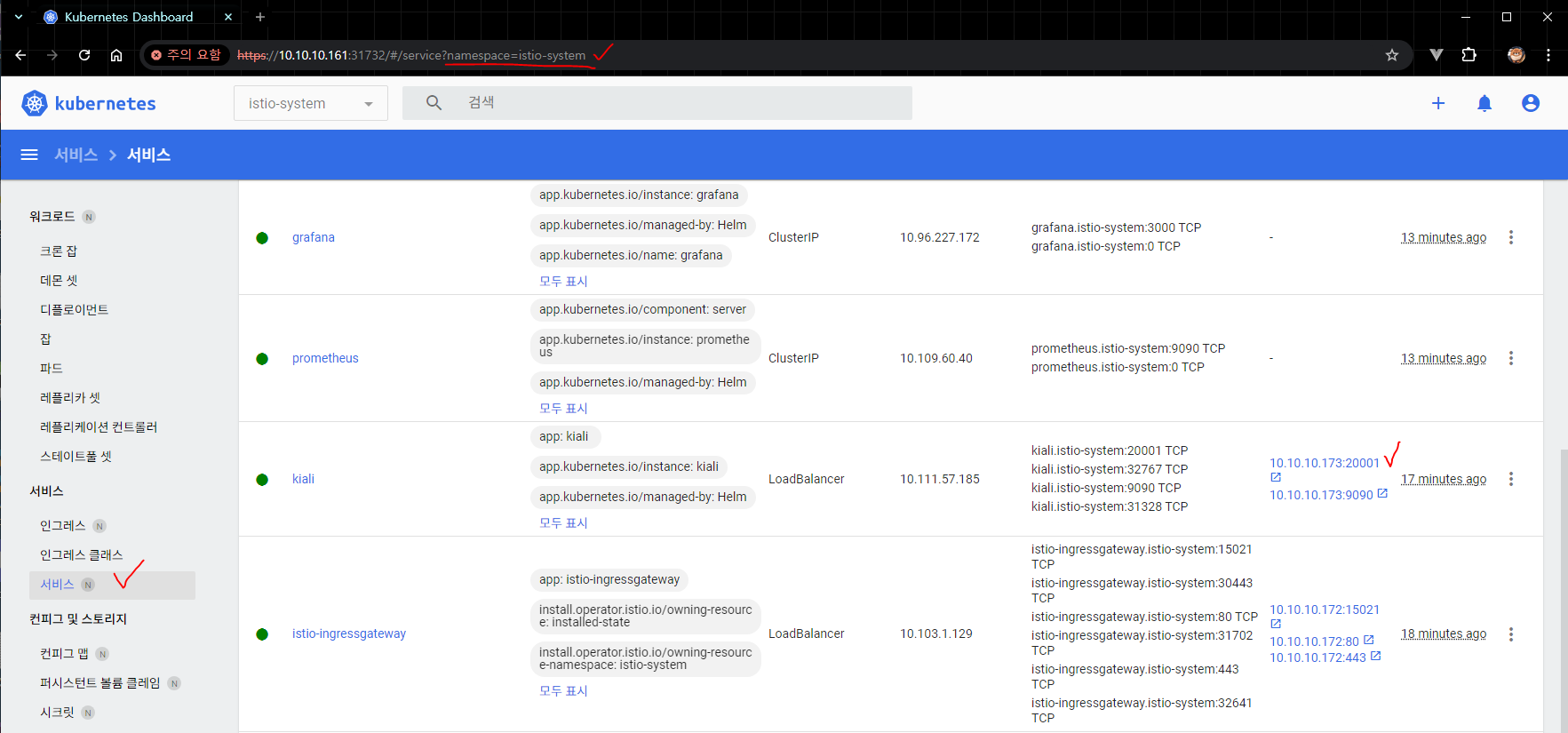Click the security warning icon in address bar

coord(156,55)
